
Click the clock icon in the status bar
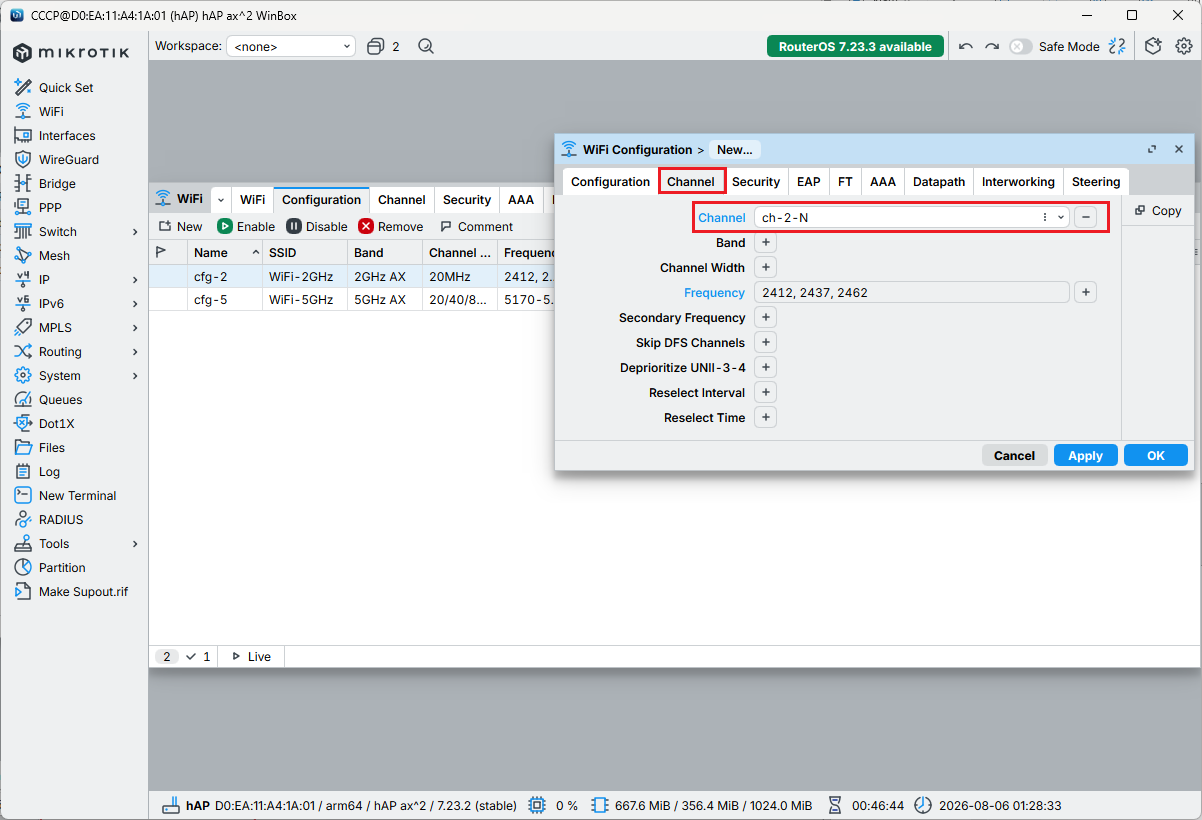(x=922, y=805)
